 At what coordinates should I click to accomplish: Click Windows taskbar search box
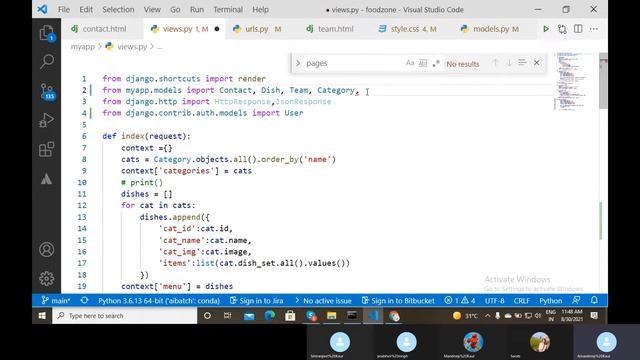tap(125, 316)
